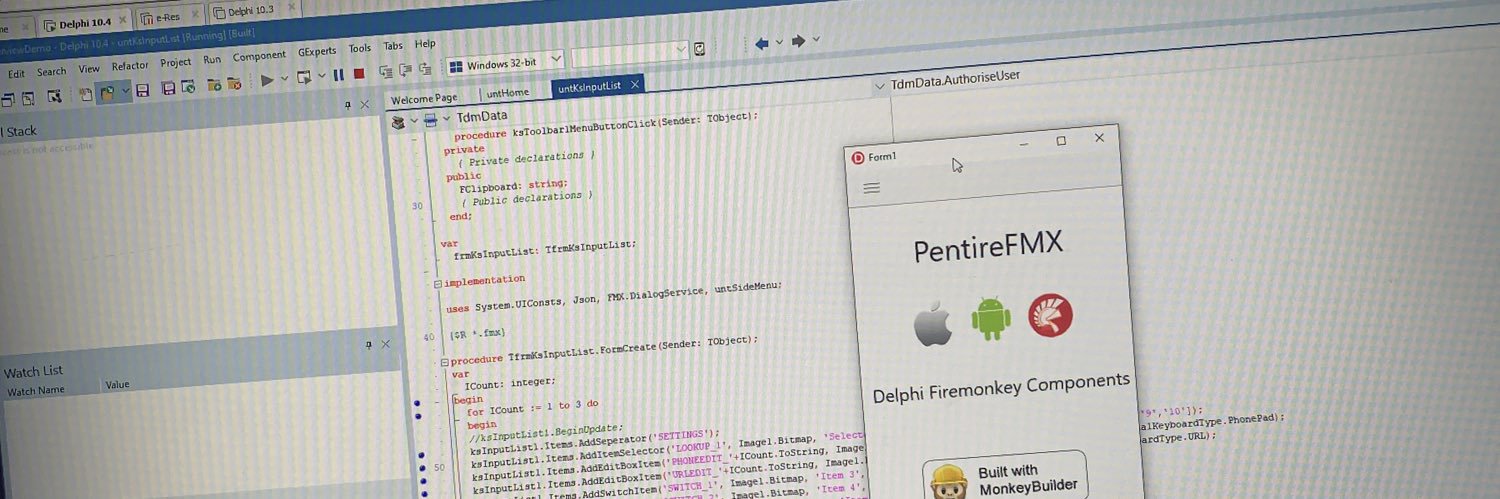Image resolution: width=1500 pixels, height=499 pixels.
Task: Click the Navigate Back blue arrow
Action: [762, 43]
